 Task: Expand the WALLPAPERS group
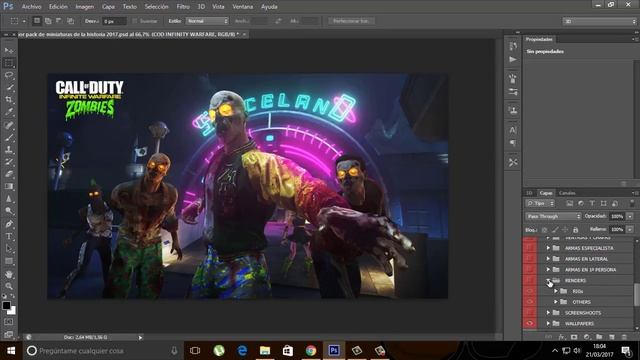tap(548, 323)
